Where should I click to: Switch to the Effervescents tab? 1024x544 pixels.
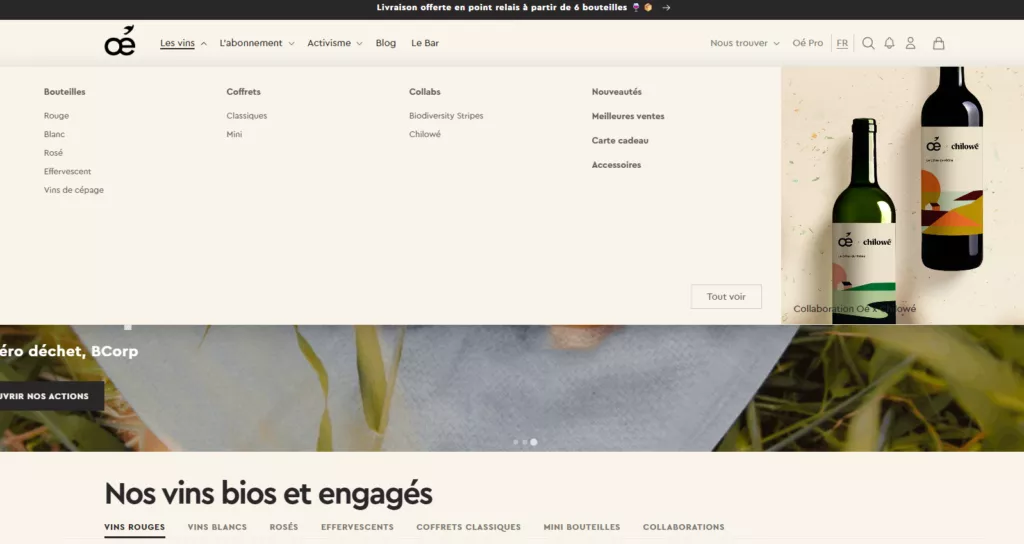[357, 527]
